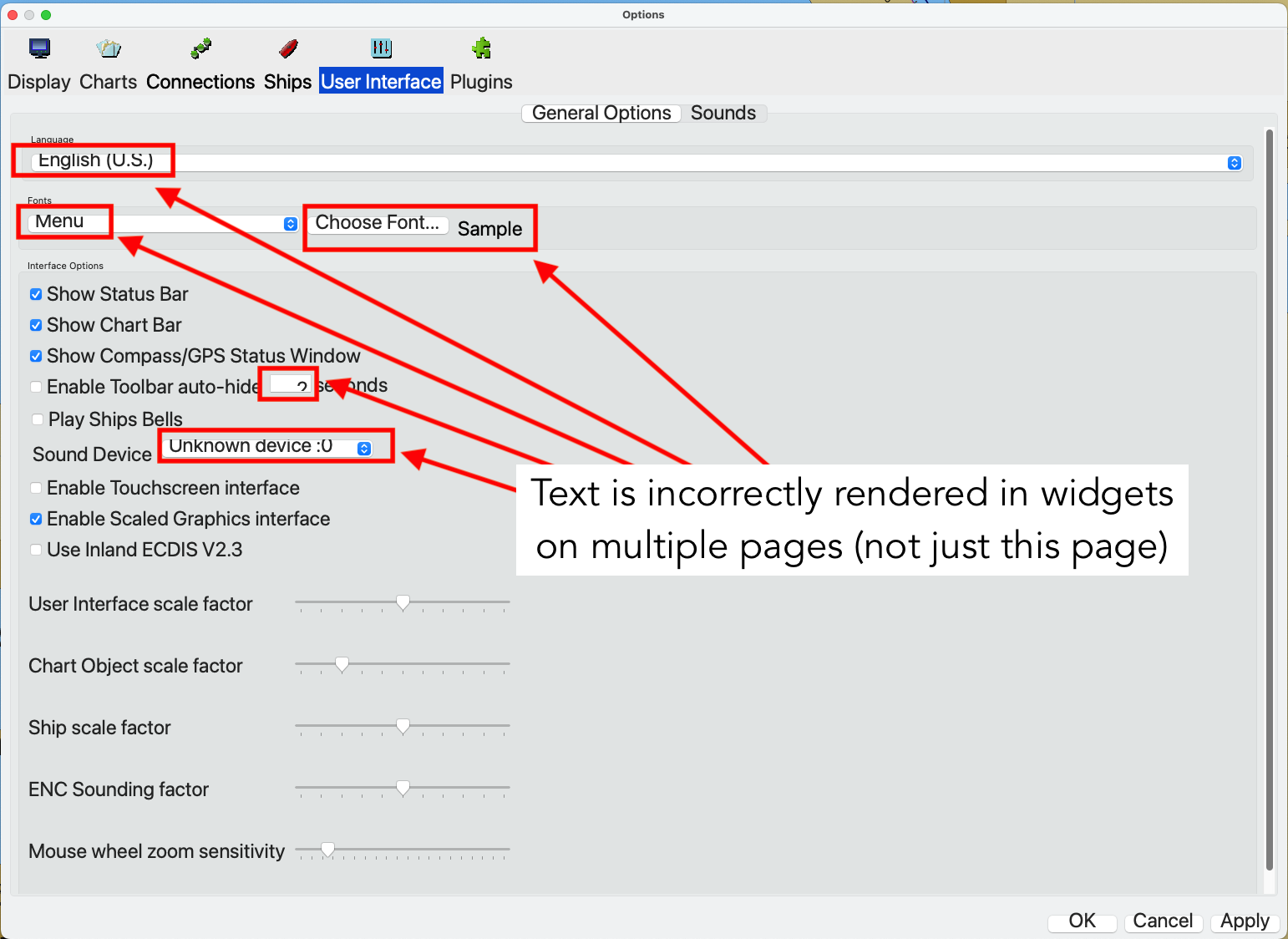The image size is (1288, 939).
Task: Switch to the Charts settings icon
Action: (107, 63)
